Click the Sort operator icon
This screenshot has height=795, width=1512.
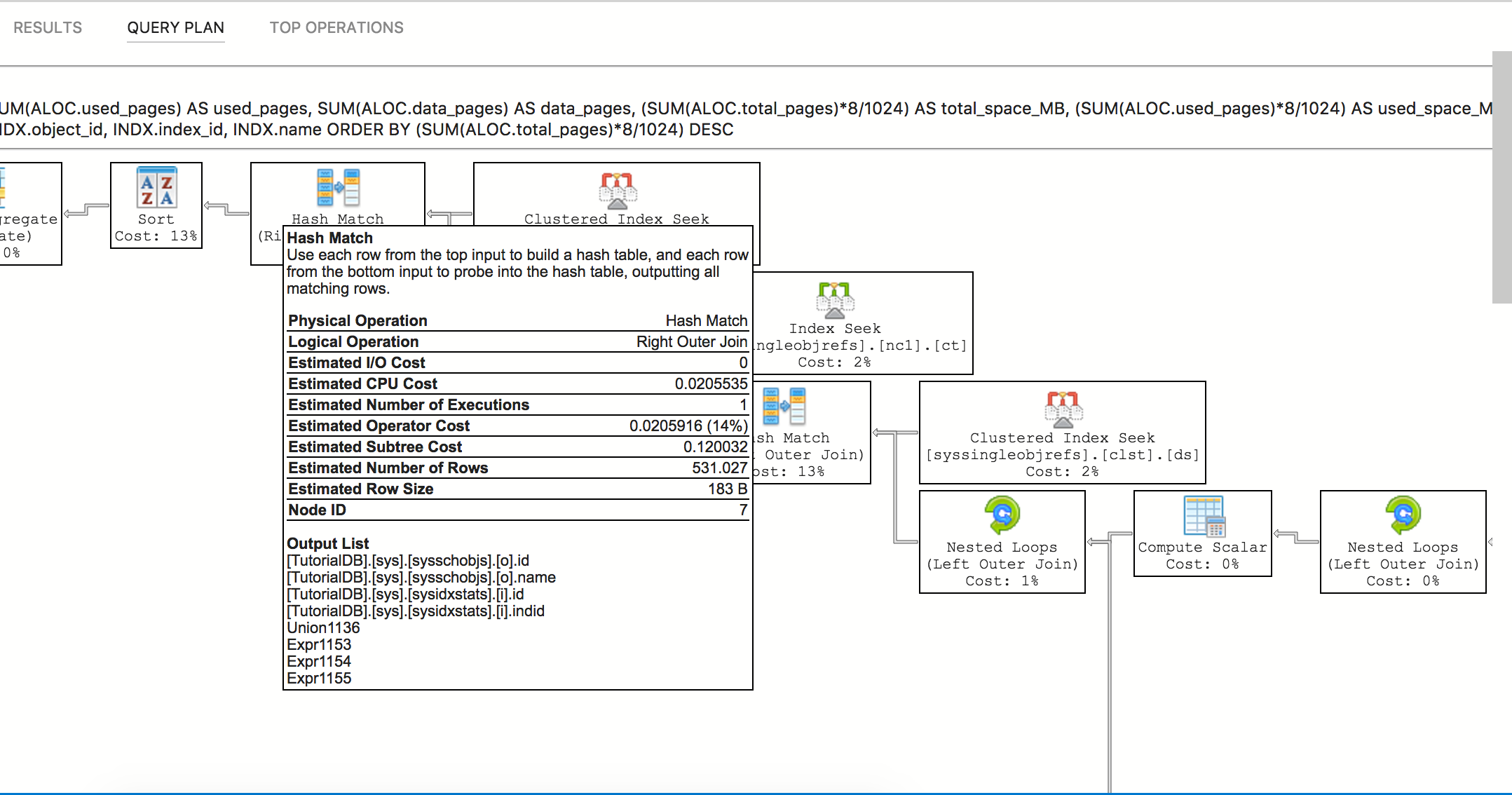tap(156, 187)
